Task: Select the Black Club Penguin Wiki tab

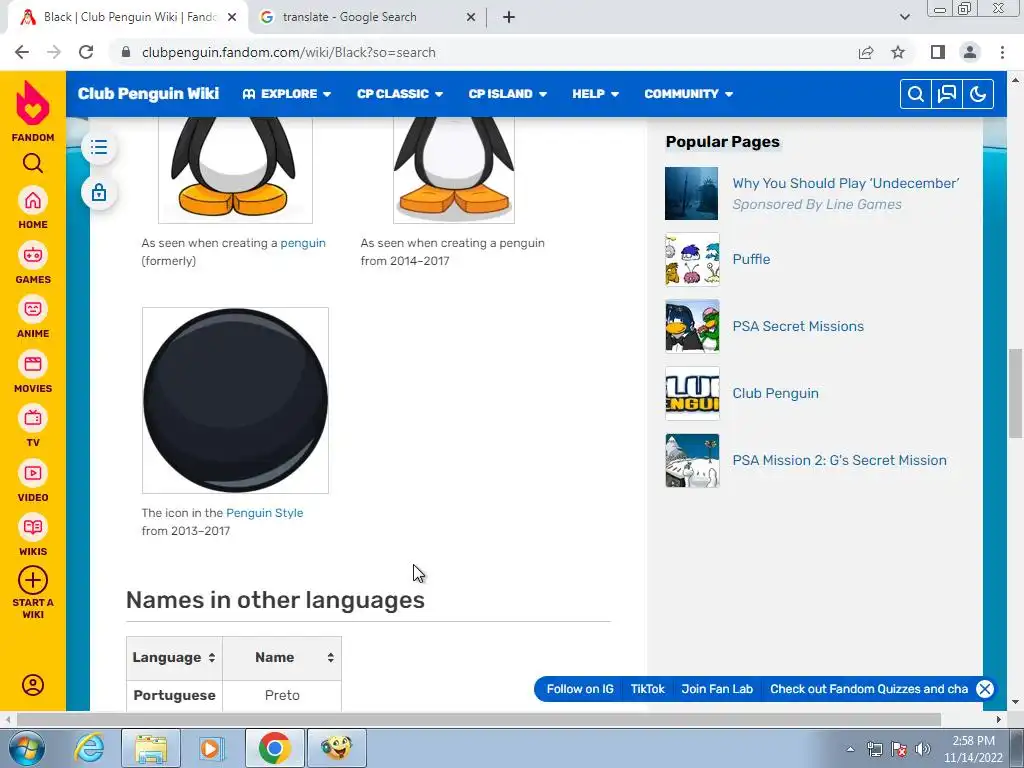Action: [x=128, y=18]
